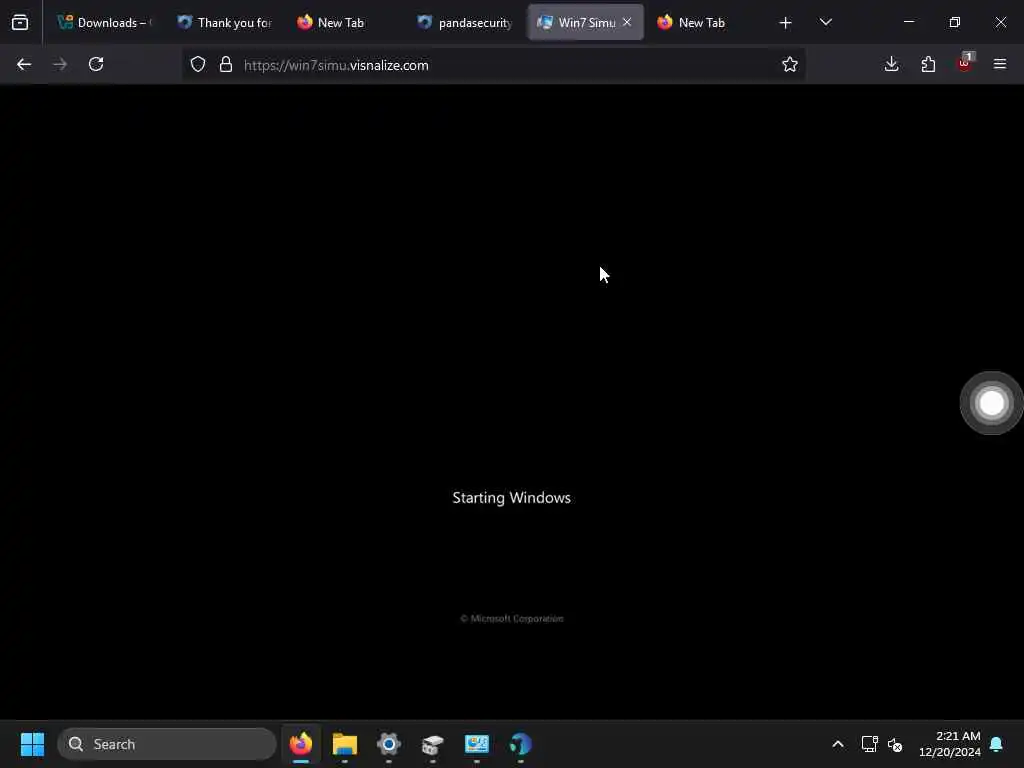Switch to the pandasecurity tab
Viewport: 1024px width, 768px height.
pos(464,22)
